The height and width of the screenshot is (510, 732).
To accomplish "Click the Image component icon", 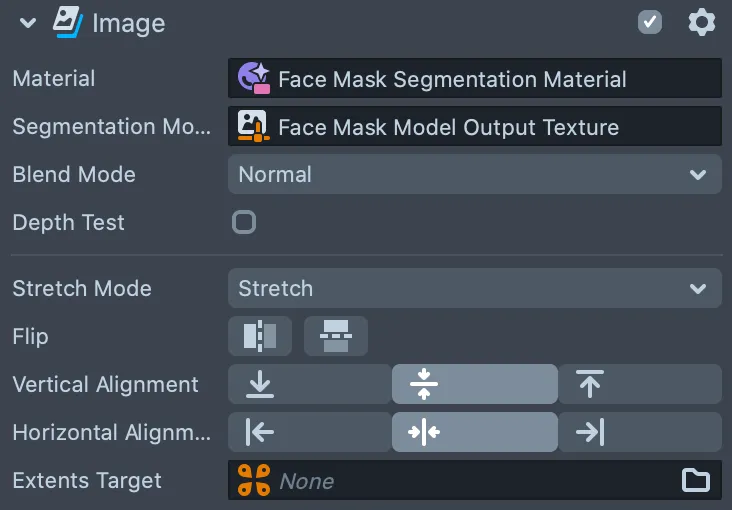I will (68, 22).
